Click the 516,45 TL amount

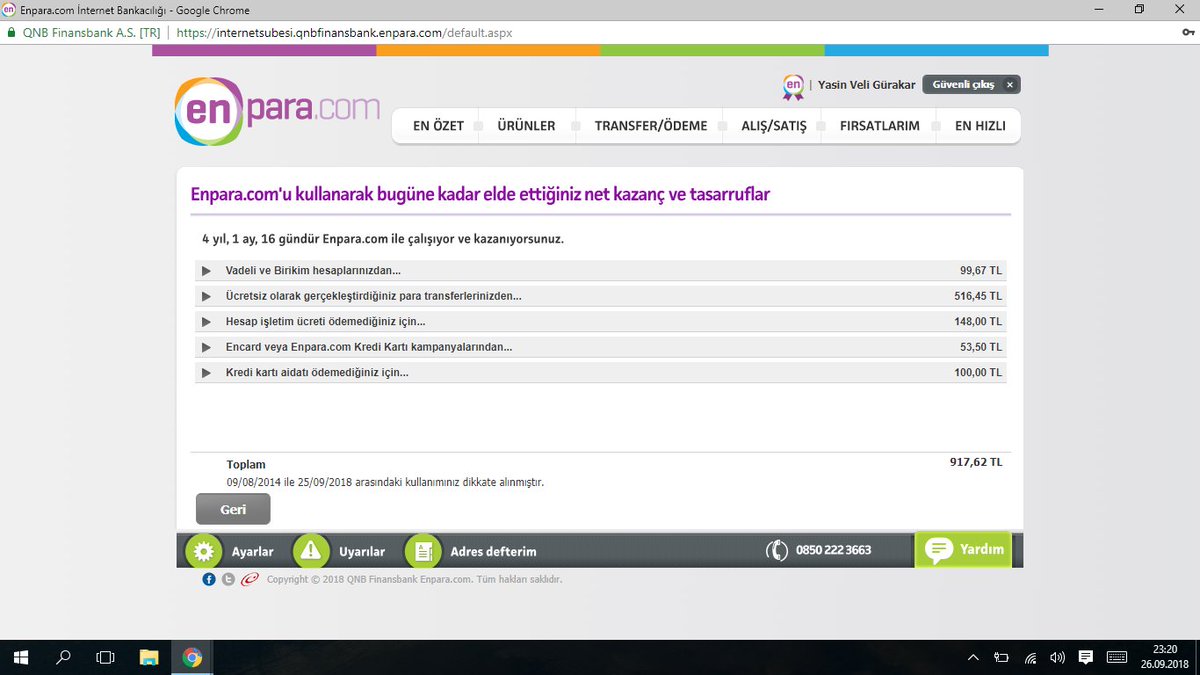(x=978, y=296)
